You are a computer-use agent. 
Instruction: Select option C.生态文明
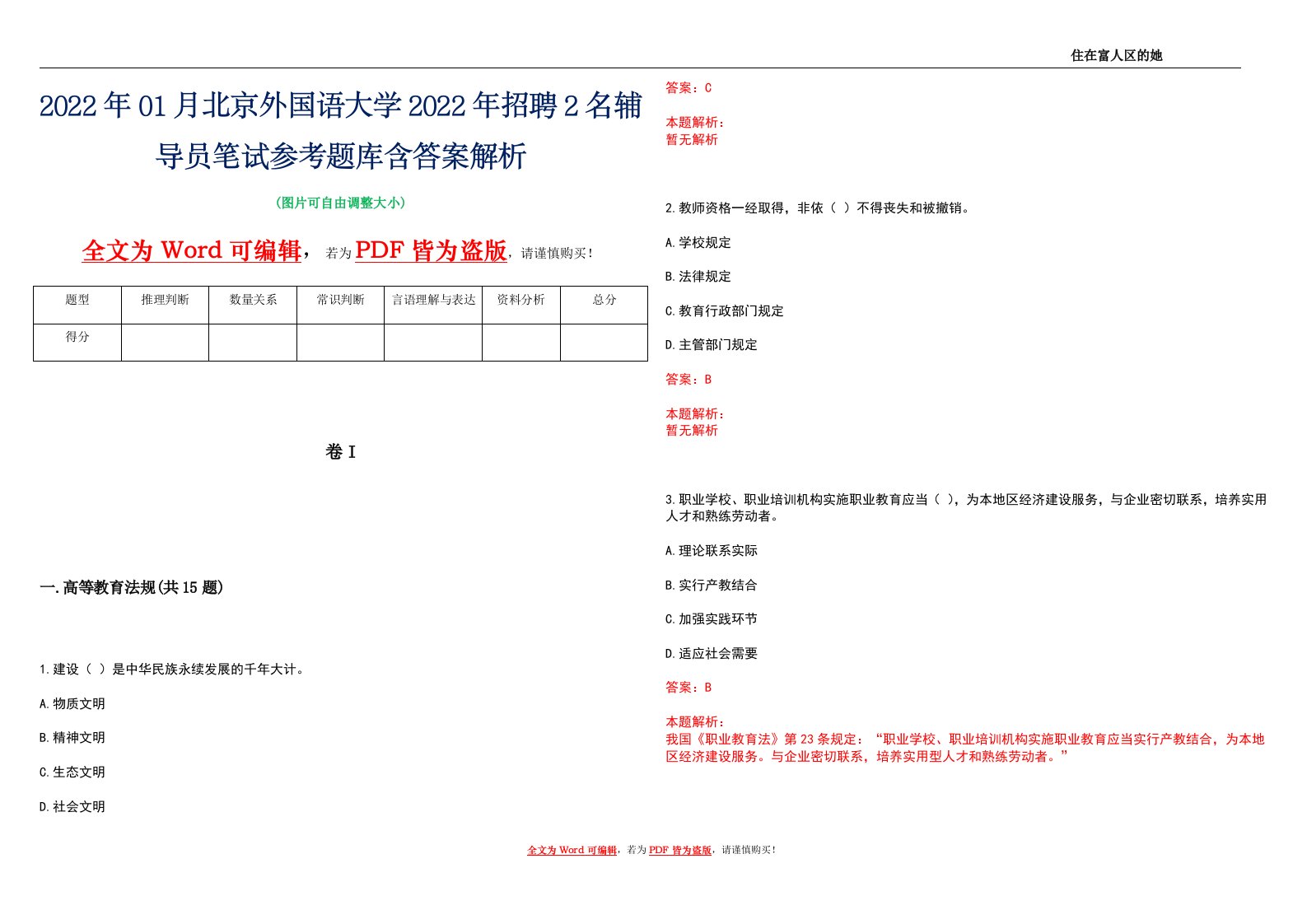pos(72,772)
